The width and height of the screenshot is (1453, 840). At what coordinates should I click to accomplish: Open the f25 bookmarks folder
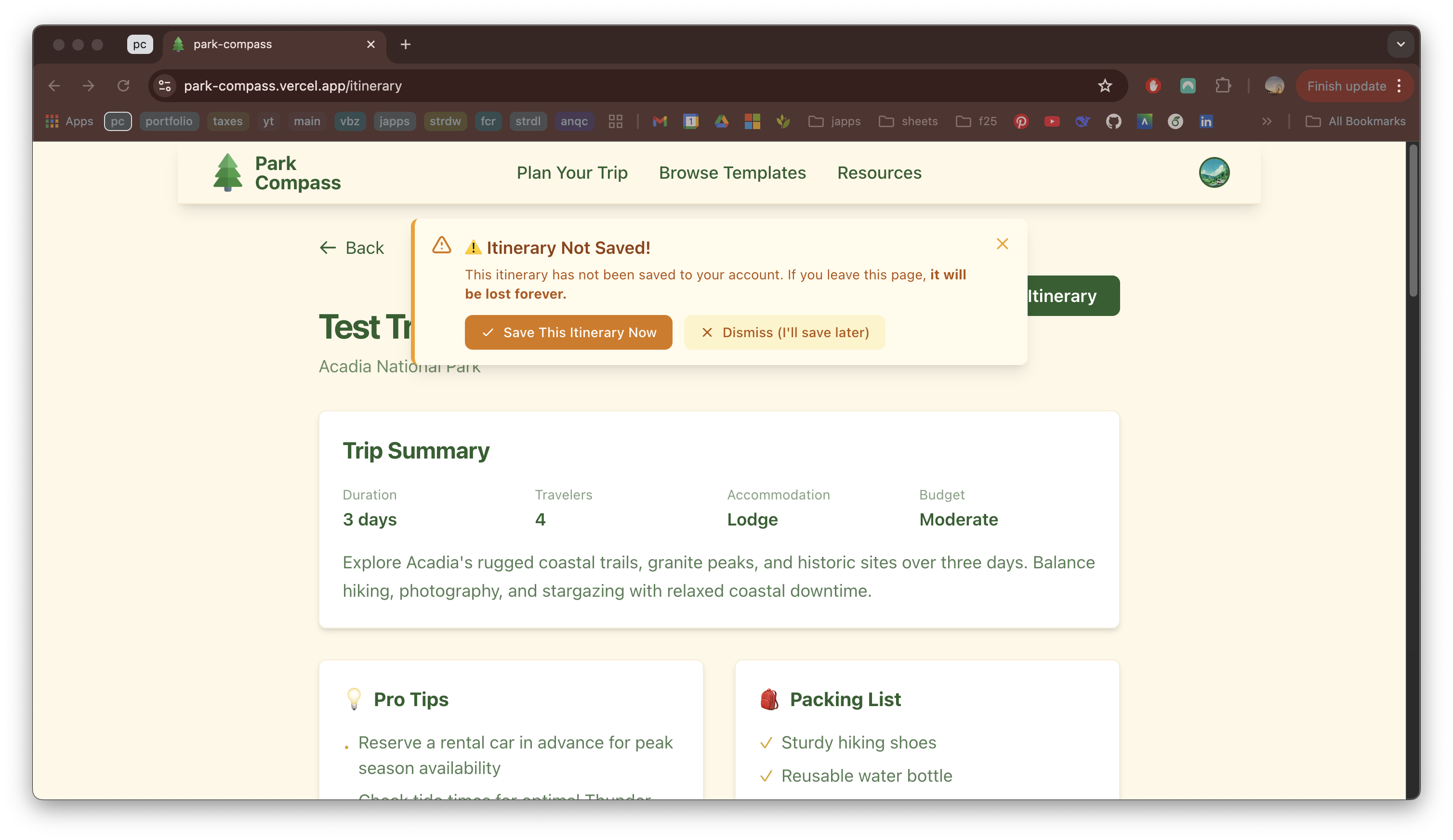[x=976, y=121]
